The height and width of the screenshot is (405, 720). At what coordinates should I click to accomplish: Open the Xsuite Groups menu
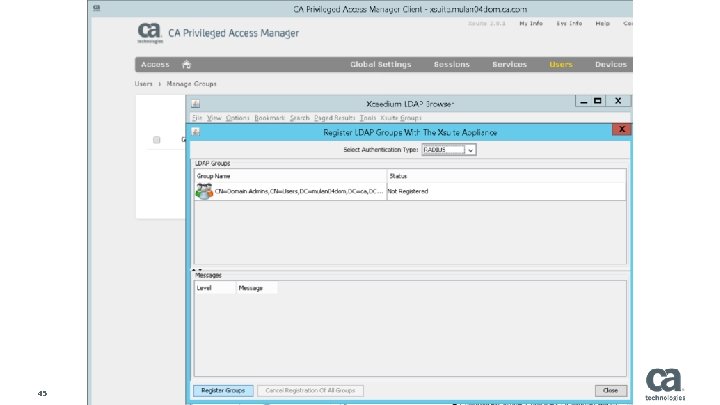[401, 118]
